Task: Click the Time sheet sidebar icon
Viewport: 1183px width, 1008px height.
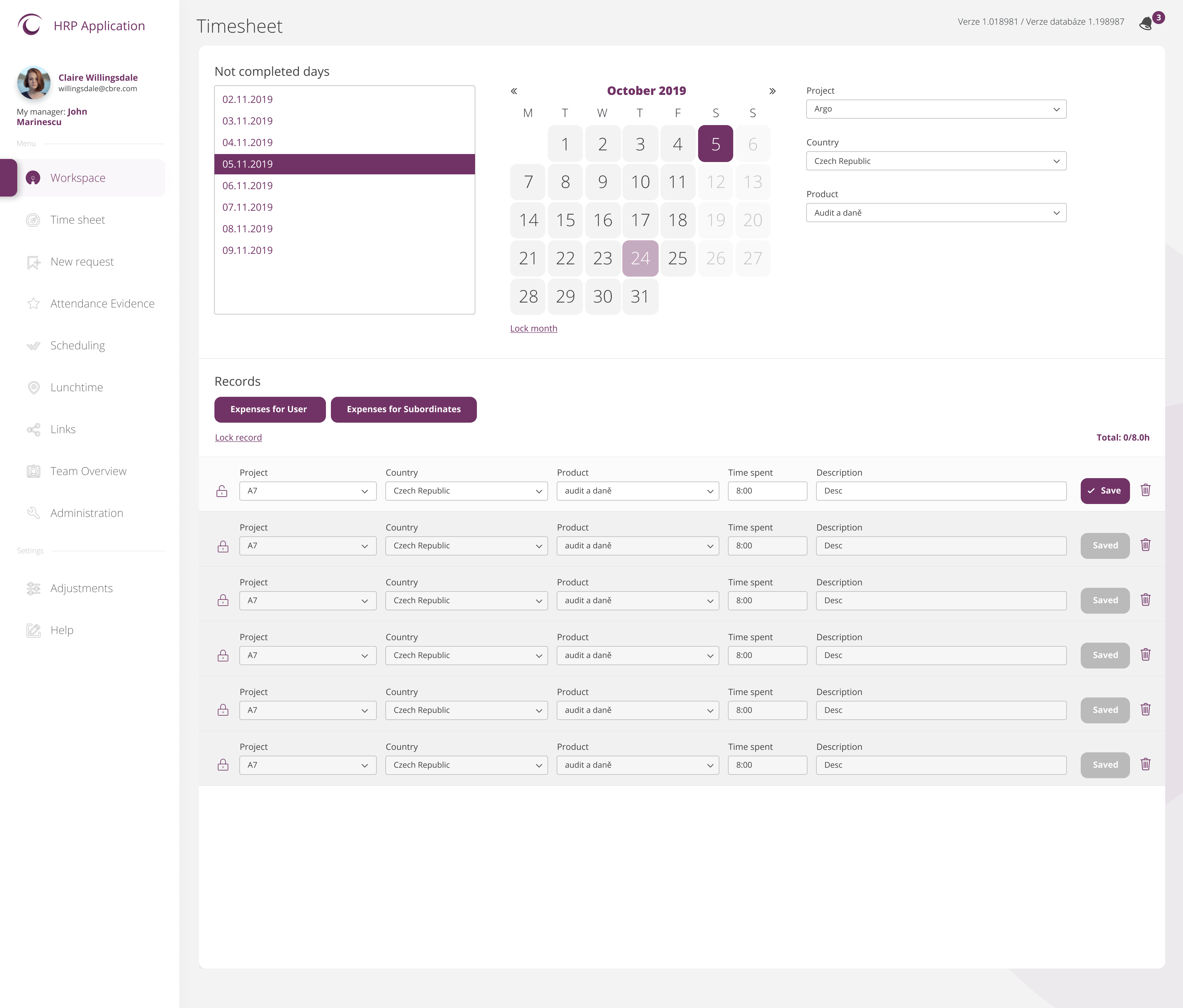Action: [x=33, y=220]
